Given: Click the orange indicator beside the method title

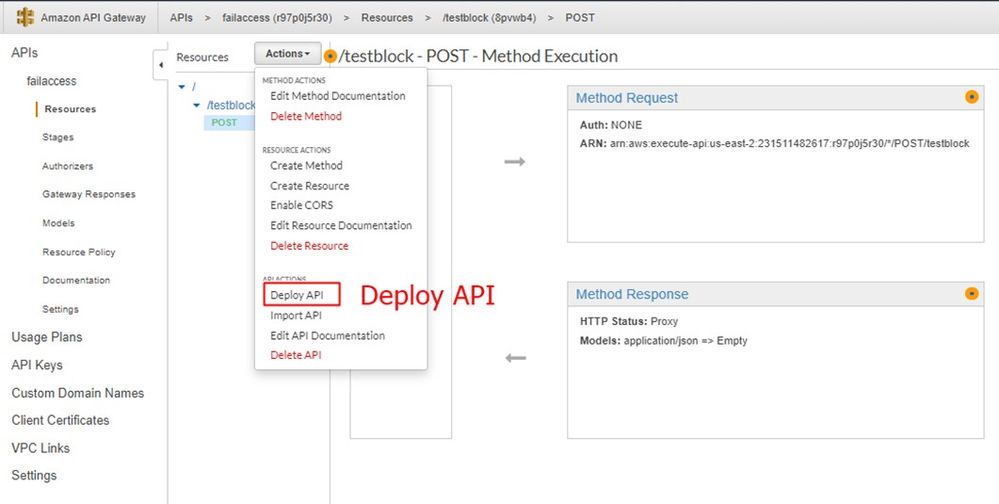Looking at the screenshot, I should point(330,57).
